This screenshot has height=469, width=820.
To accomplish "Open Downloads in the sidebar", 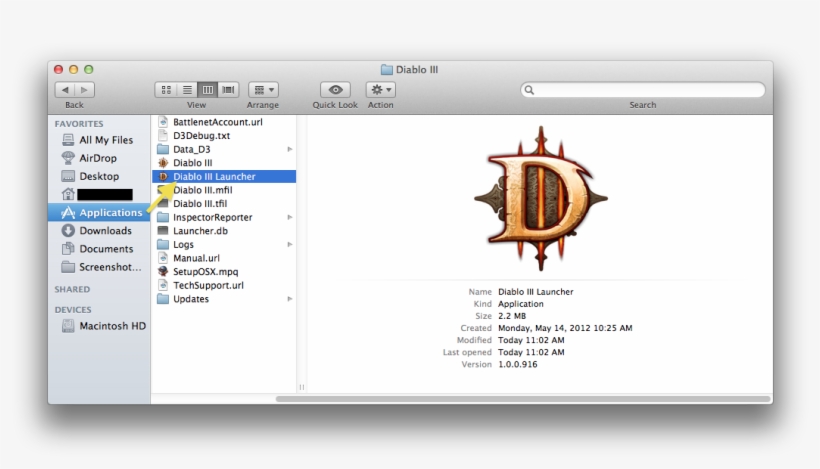I will [99, 231].
